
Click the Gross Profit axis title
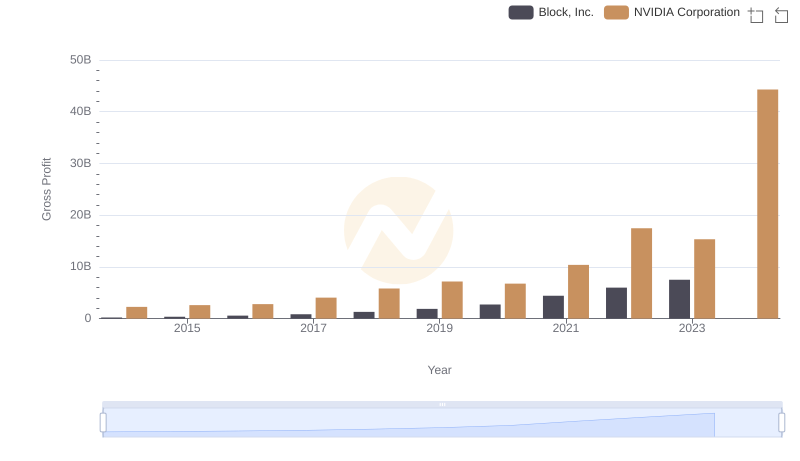point(46,189)
